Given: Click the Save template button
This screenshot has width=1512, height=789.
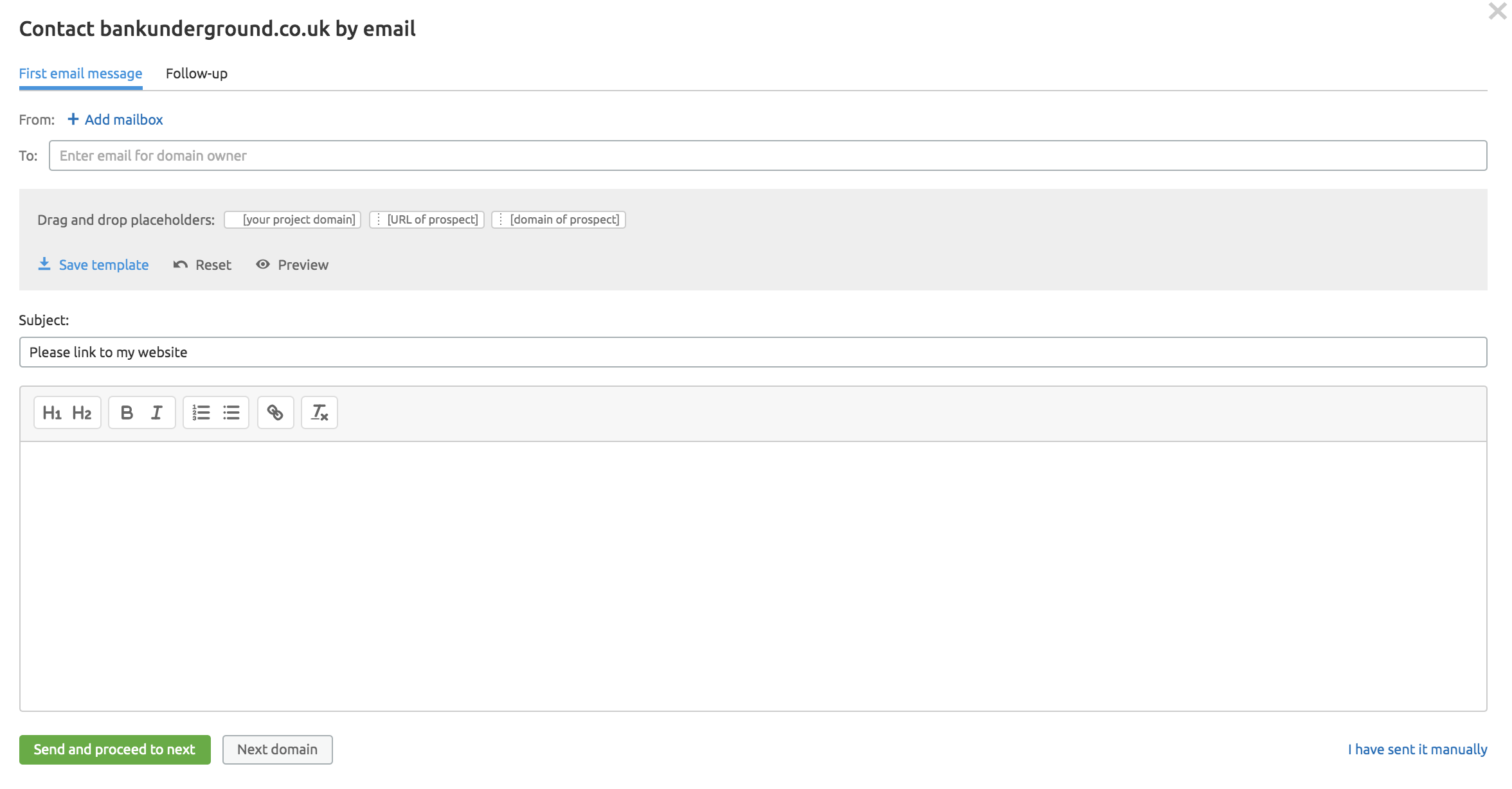Looking at the screenshot, I should (x=93, y=265).
